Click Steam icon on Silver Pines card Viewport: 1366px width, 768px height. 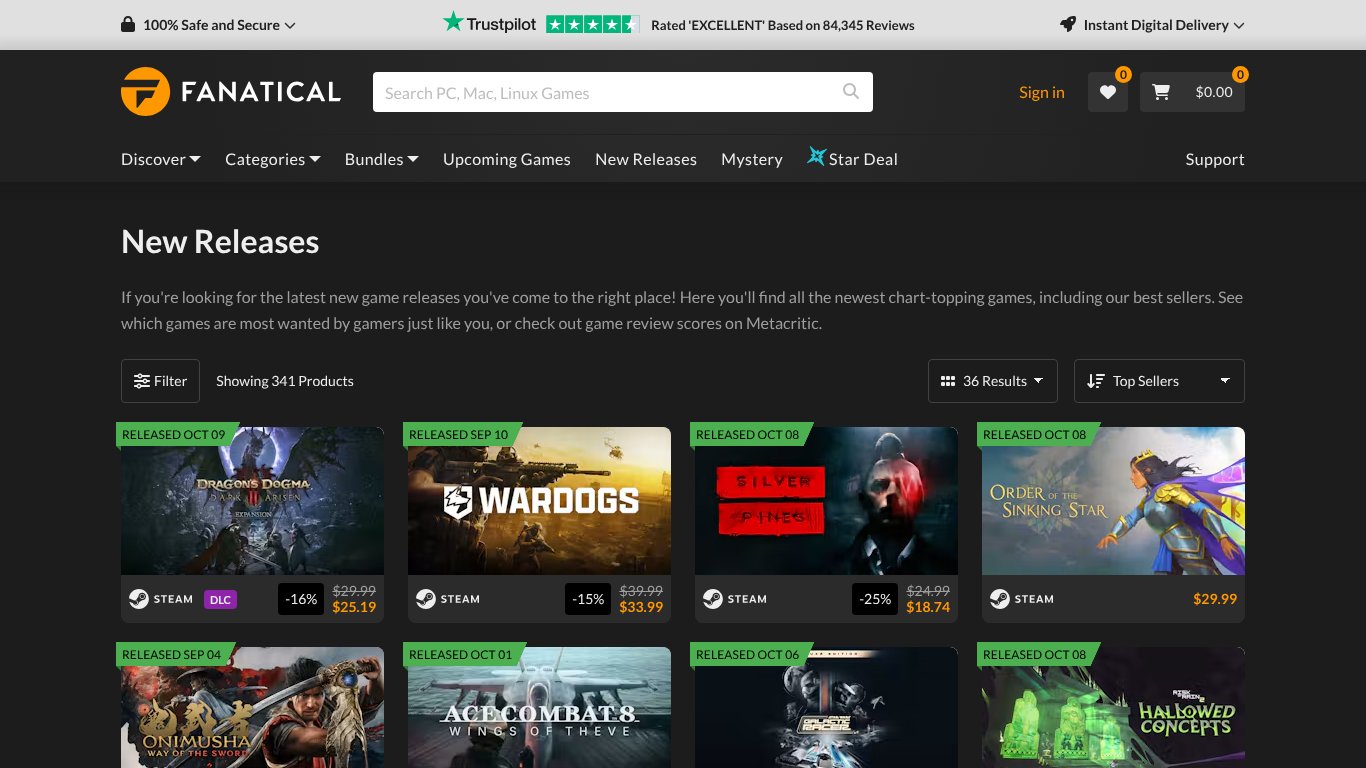point(713,599)
